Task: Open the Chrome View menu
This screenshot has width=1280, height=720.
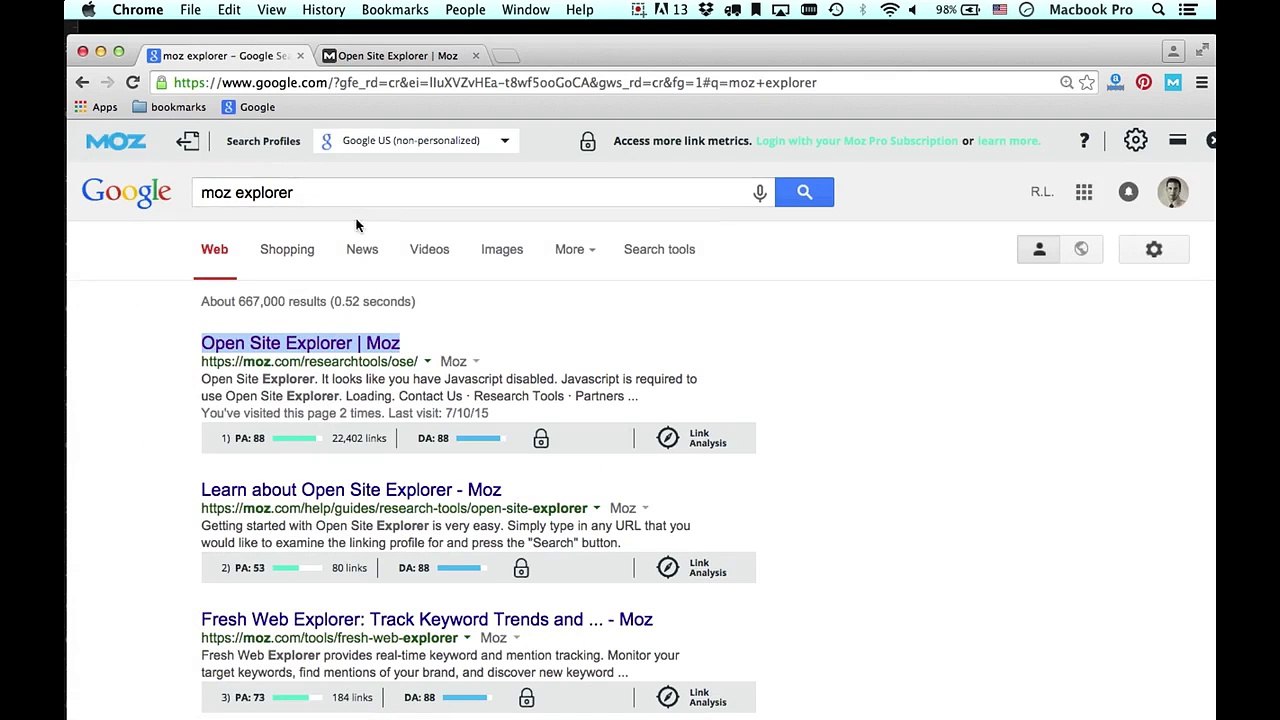Action: tap(271, 10)
